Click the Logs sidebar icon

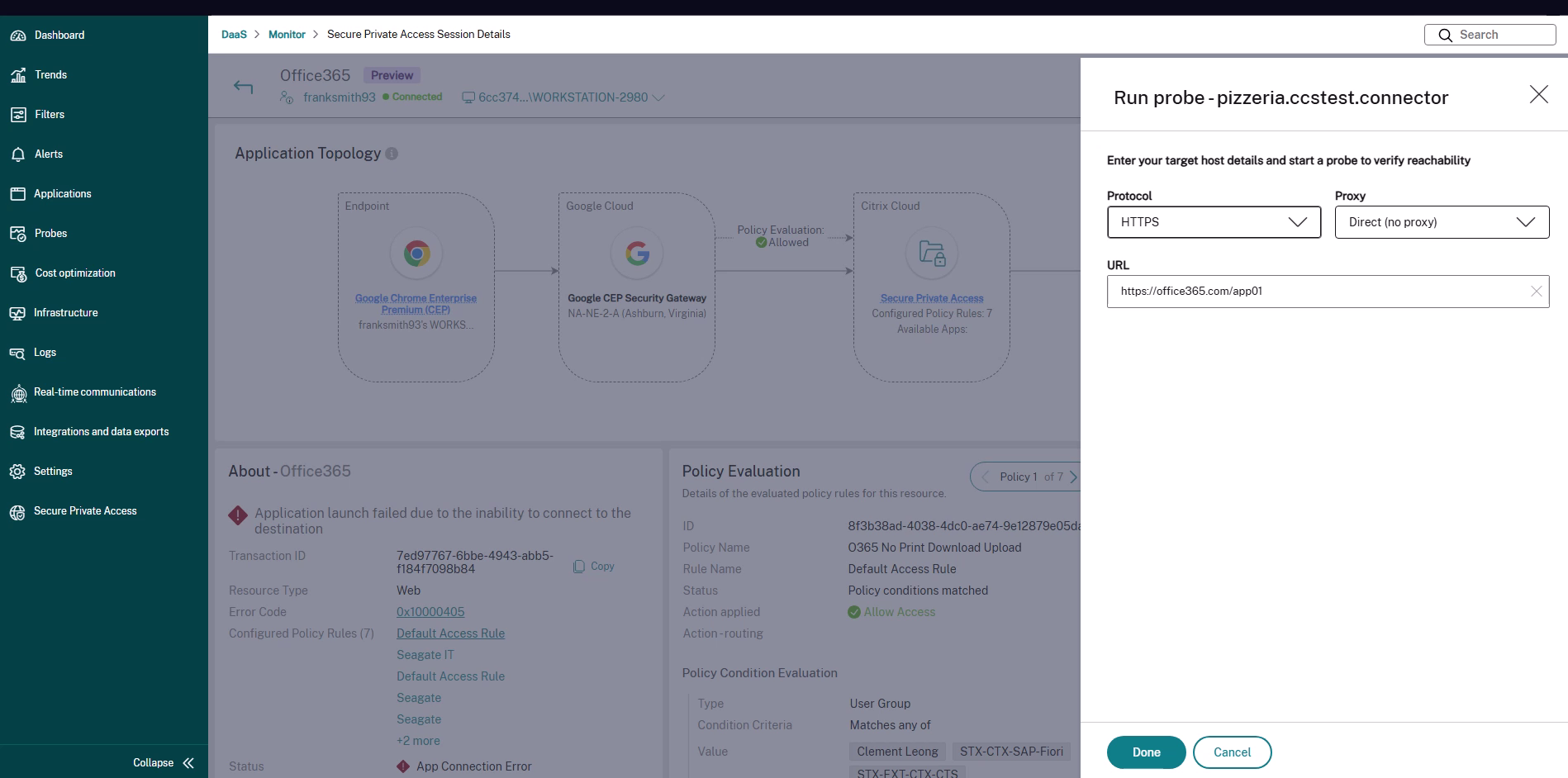click(17, 353)
